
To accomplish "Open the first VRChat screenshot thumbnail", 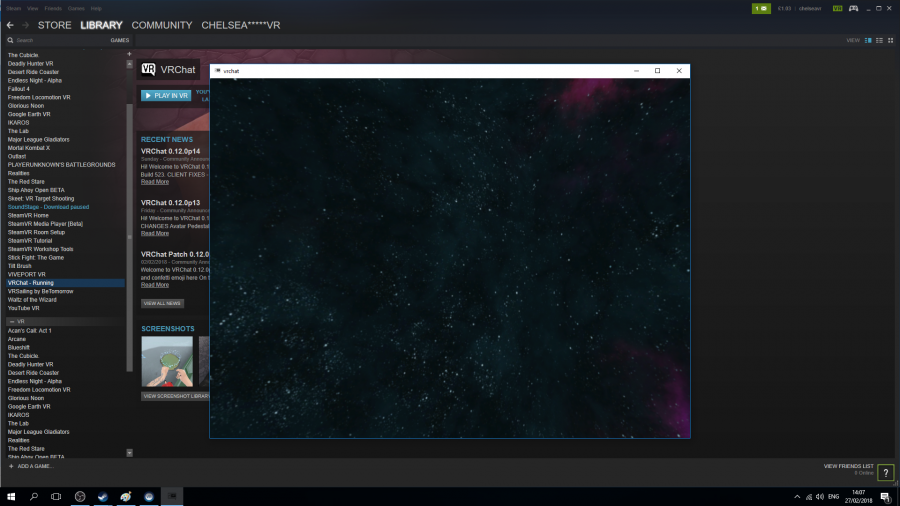I will point(167,361).
